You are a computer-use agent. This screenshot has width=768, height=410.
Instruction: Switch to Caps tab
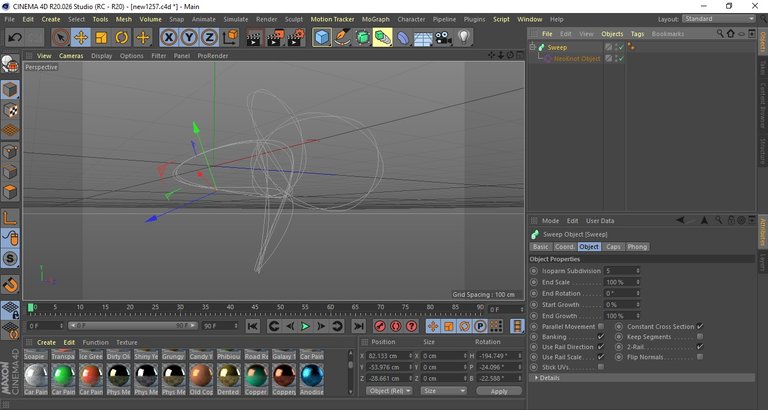click(x=613, y=247)
